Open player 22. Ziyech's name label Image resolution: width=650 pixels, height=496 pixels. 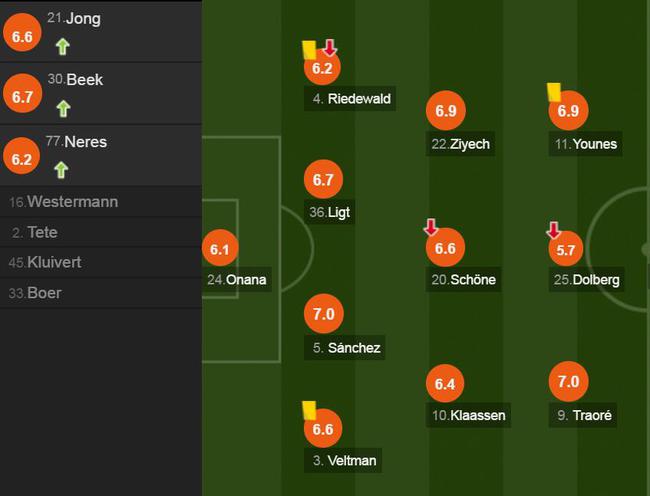click(x=461, y=144)
